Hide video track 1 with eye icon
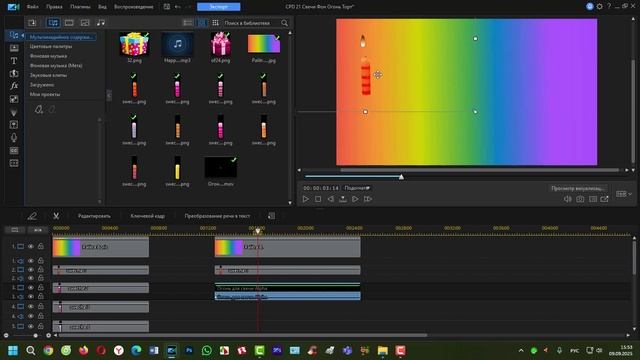Image resolution: width=640 pixels, height=360 pixels. click(x=31, y=247)
